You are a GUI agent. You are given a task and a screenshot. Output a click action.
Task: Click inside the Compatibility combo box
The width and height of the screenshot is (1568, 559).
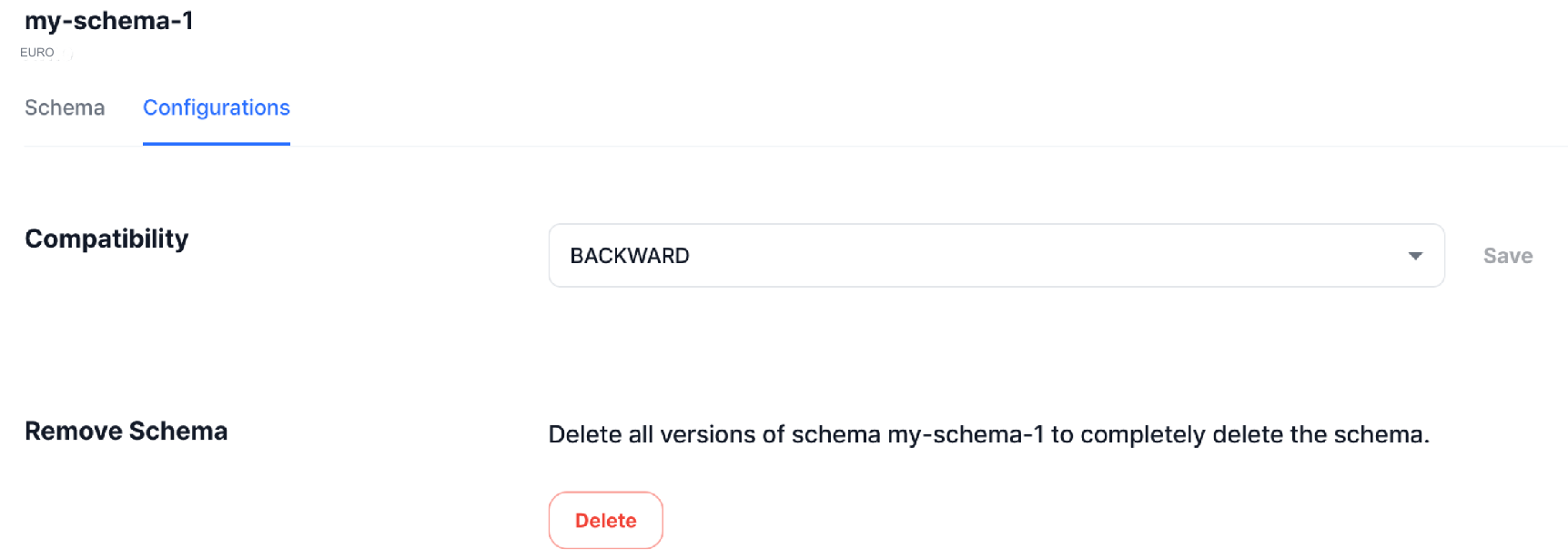point(910,255)
